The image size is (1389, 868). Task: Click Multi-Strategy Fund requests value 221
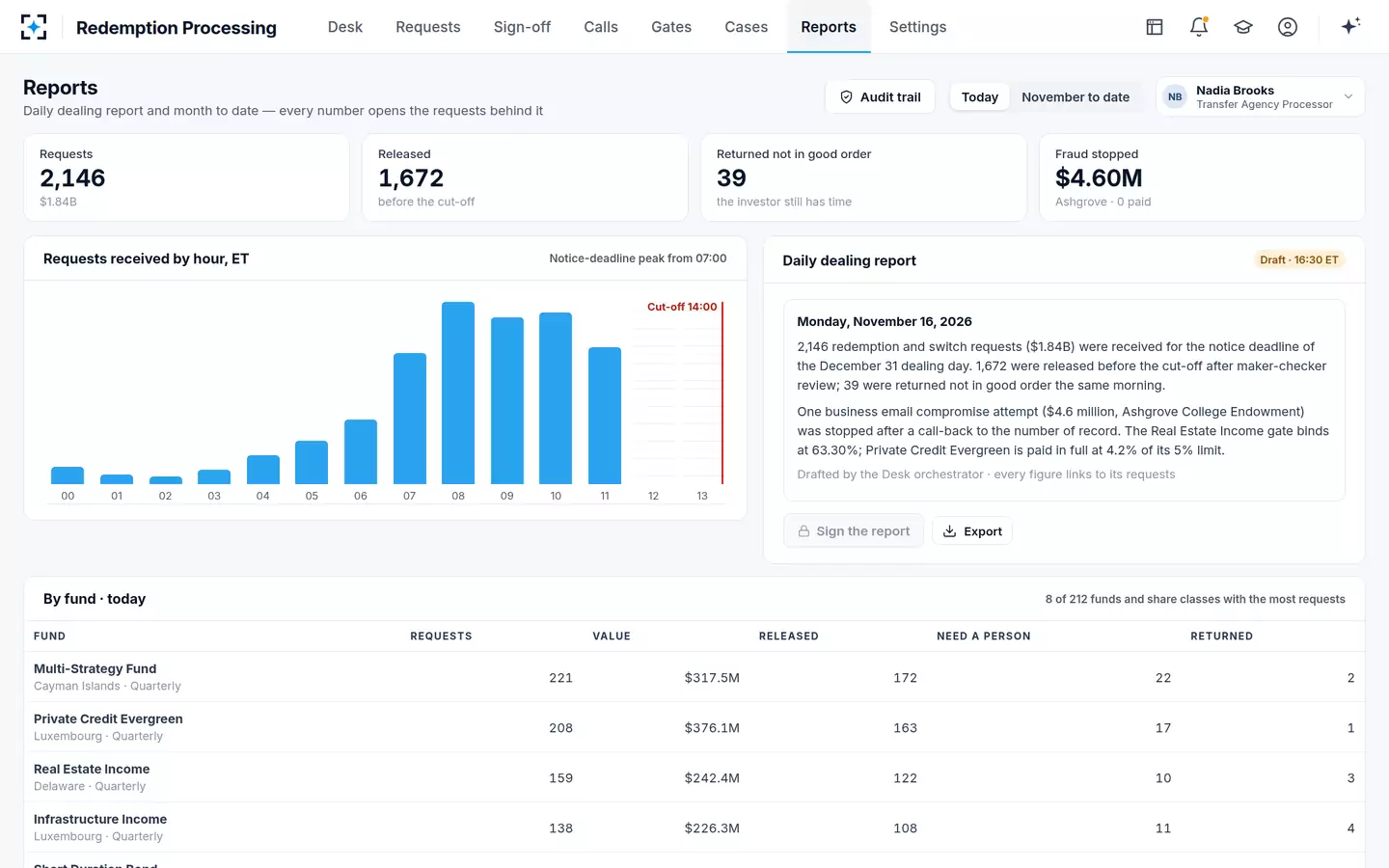pyautogui.click(x=560, y=678)
